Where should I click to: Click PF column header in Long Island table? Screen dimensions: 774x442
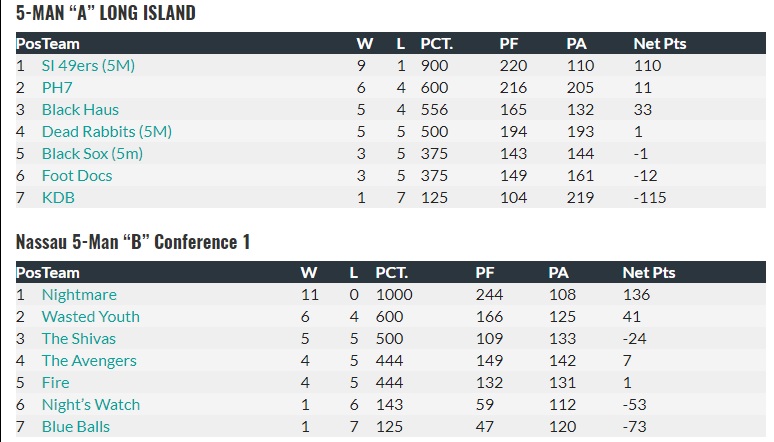[509, 44]
